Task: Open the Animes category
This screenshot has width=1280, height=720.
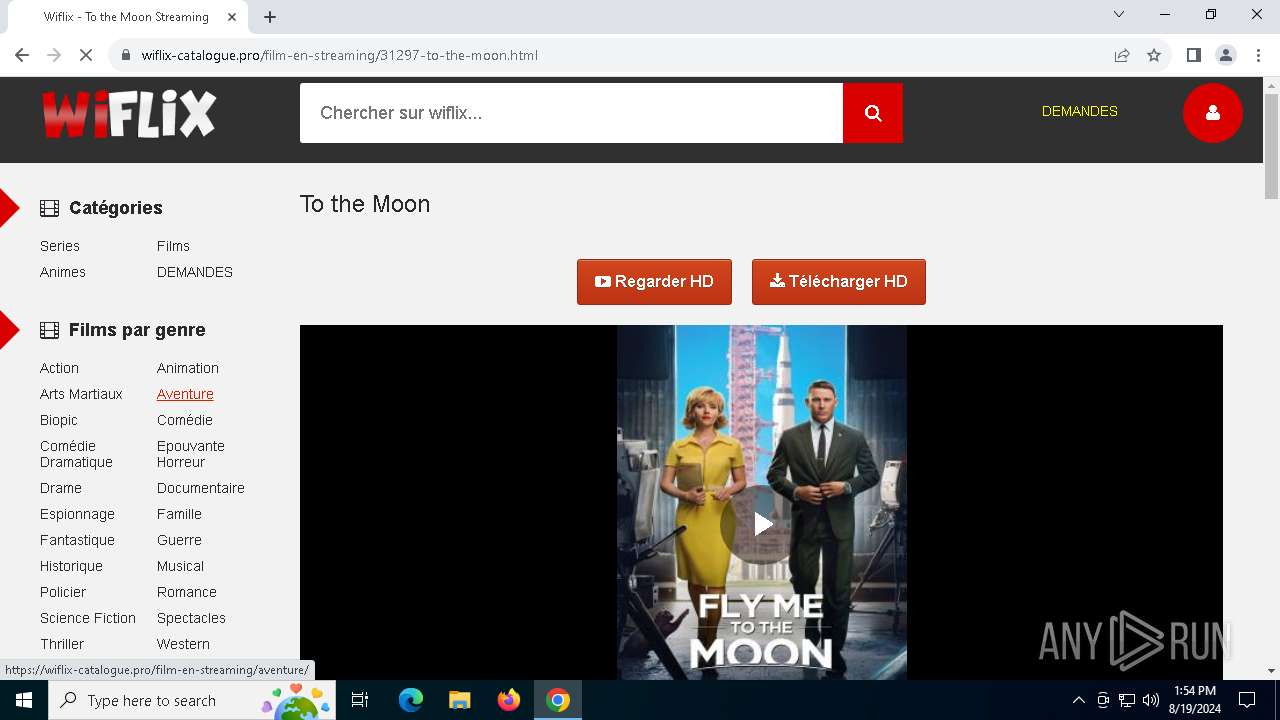Action: point(63,272)
